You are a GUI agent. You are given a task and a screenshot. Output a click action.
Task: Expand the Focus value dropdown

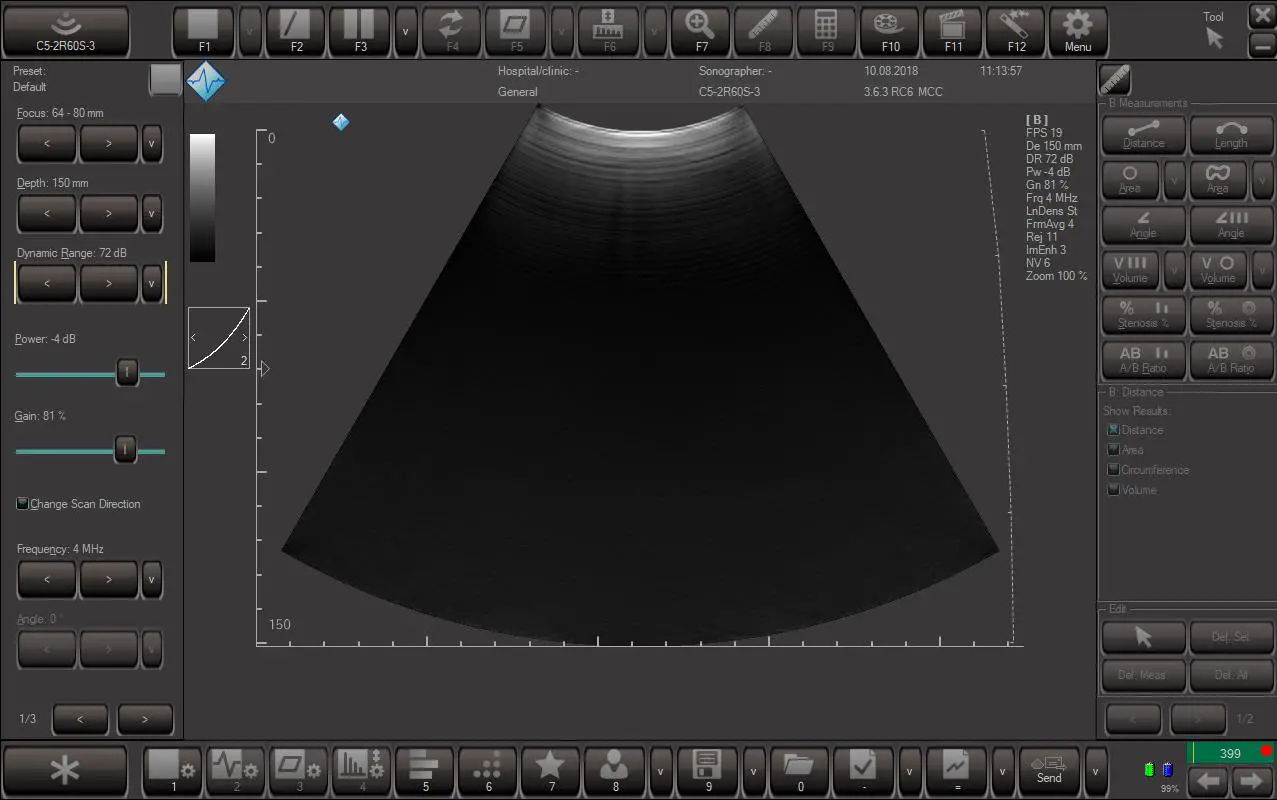[152, 143]
